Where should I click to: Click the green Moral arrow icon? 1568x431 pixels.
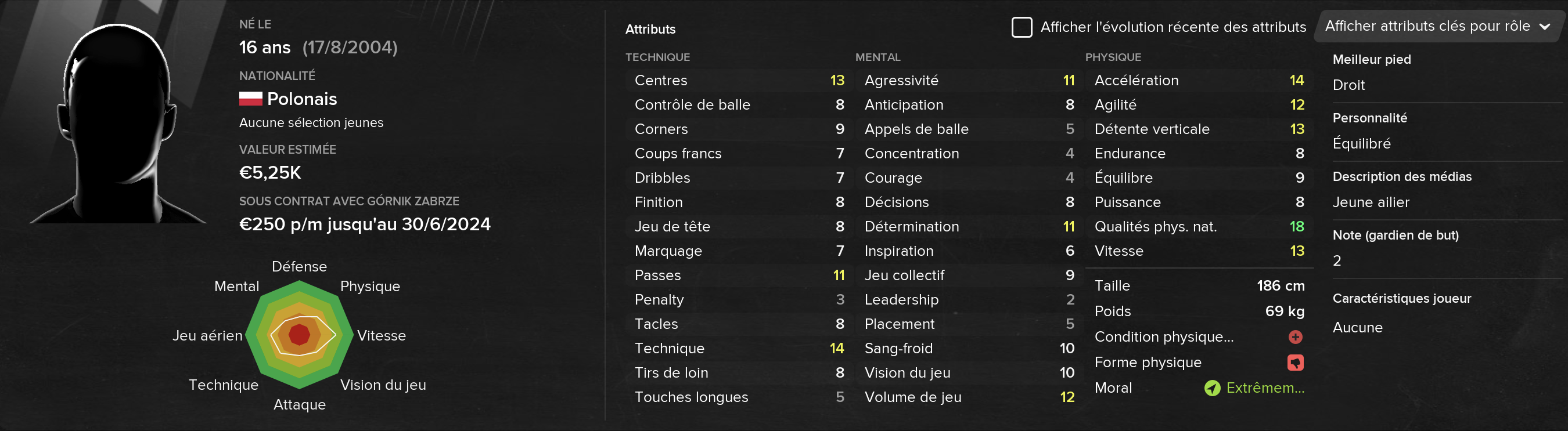tap(1212, 388)
